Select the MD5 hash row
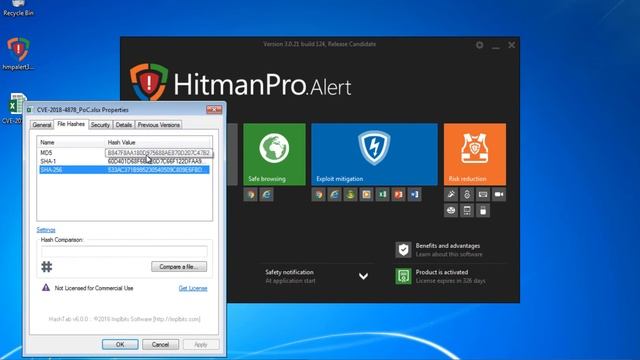 click(124, 153)
